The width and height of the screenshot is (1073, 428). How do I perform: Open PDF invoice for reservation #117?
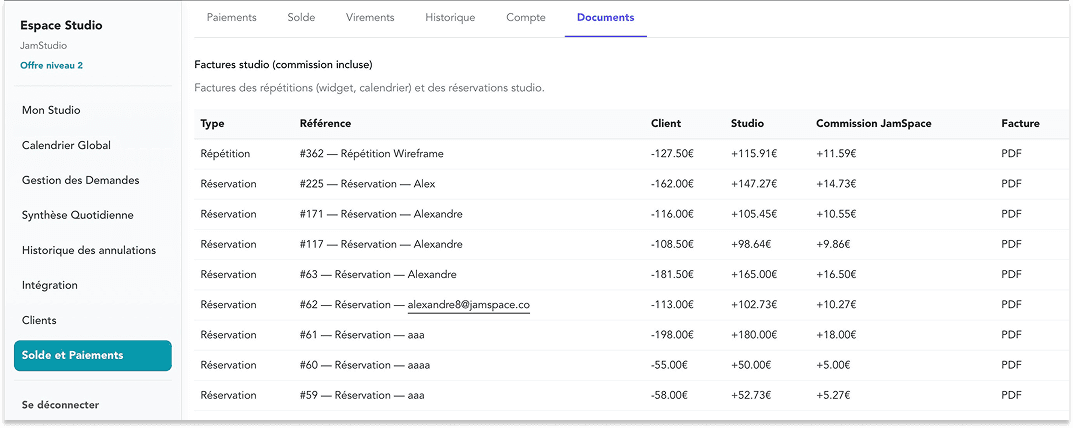click(1011, 244)
